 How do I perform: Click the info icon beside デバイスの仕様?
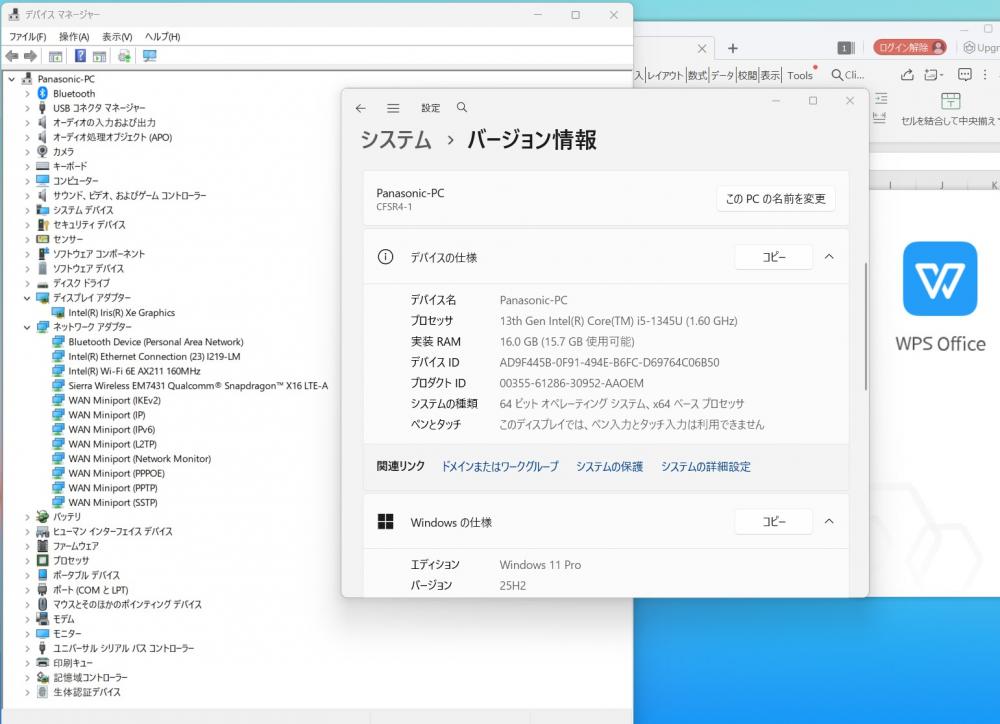click(385, 256)
